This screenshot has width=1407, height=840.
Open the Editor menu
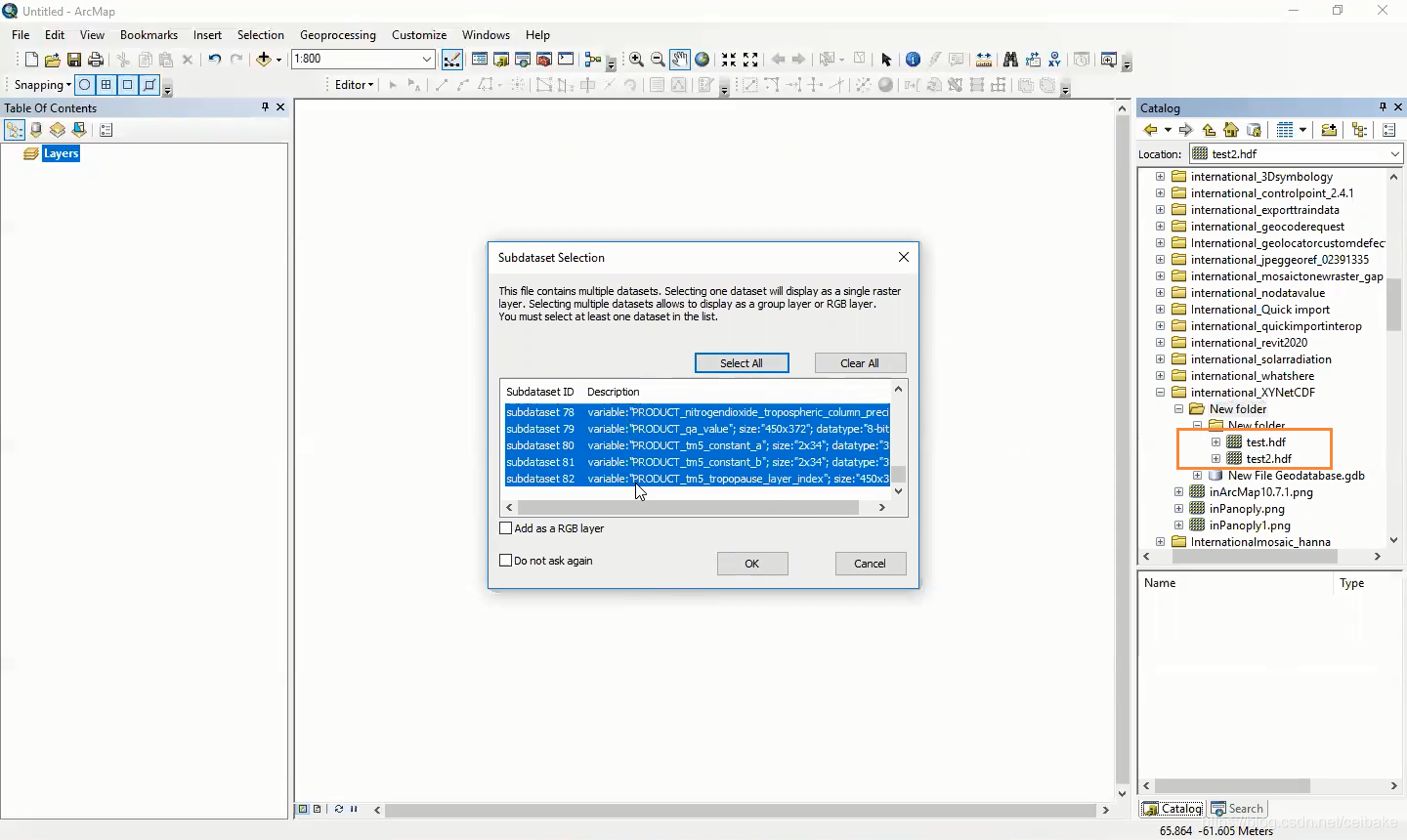pyautogui.click(x=352, y=84)
